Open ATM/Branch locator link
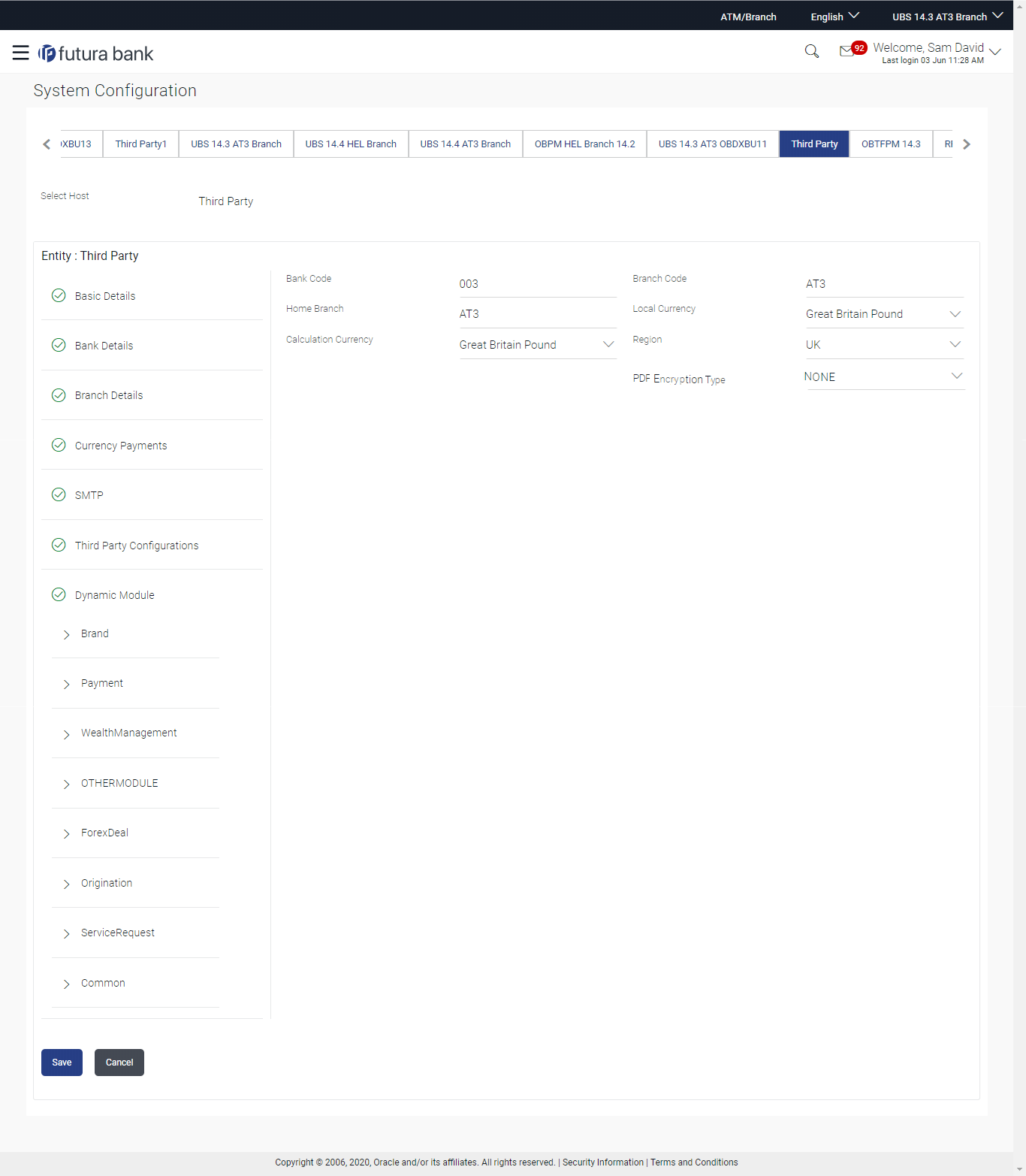 pos(749,17)
